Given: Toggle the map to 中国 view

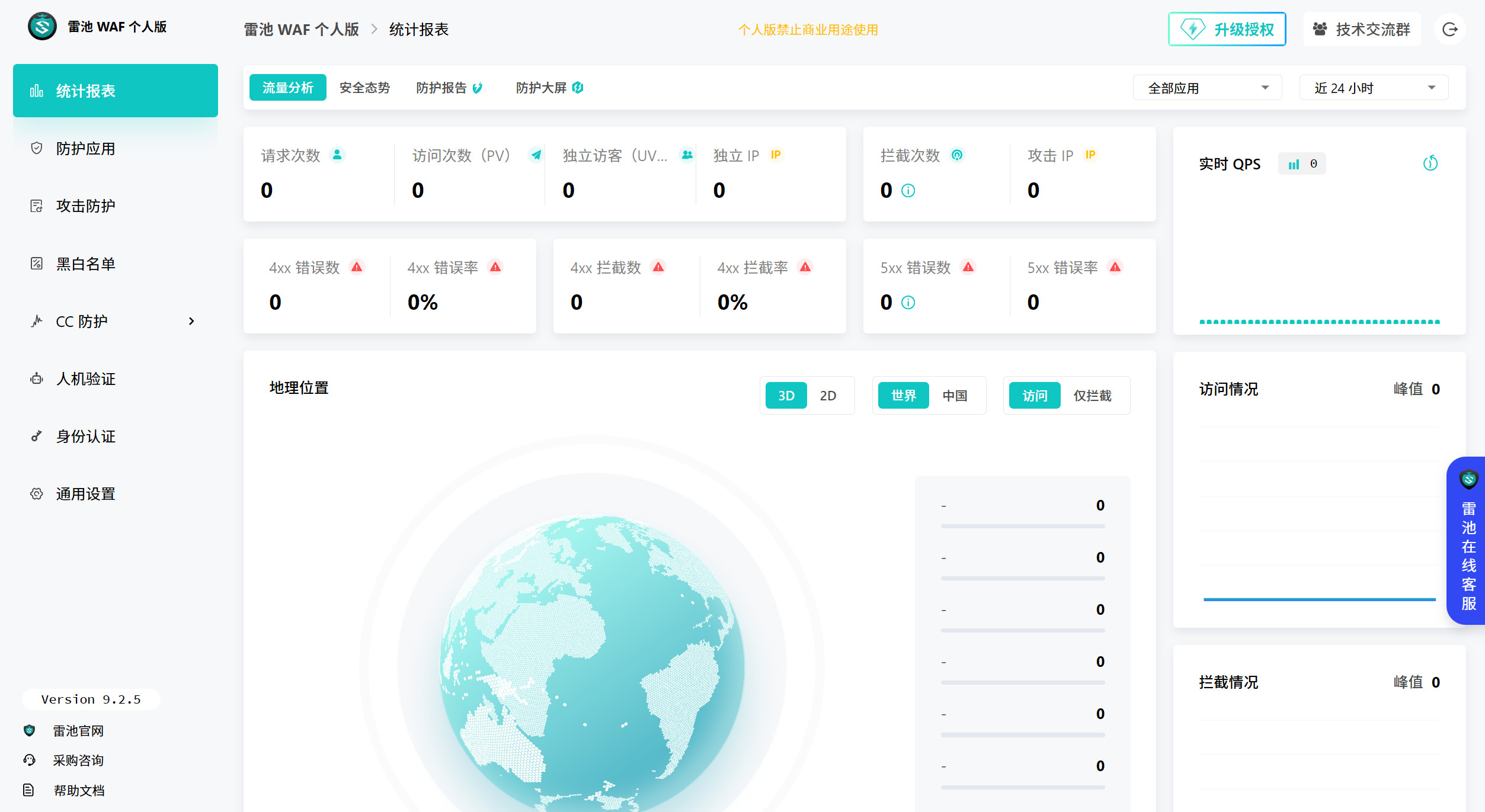Looking at the screenshot, I should tap(956, 395).
